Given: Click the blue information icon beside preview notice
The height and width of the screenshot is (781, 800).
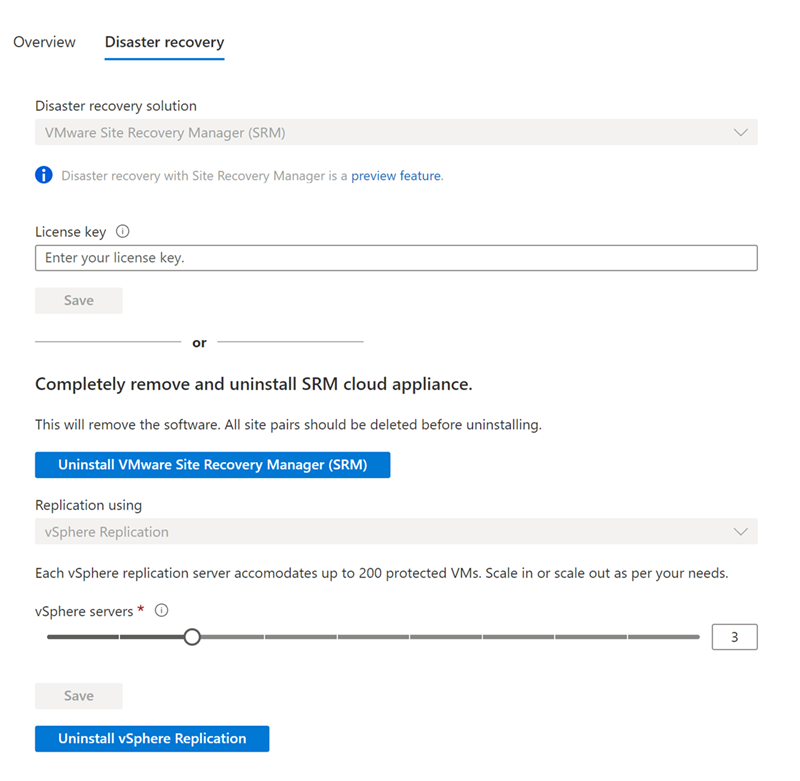Looking at the screenshot, I should click(44, 175).
